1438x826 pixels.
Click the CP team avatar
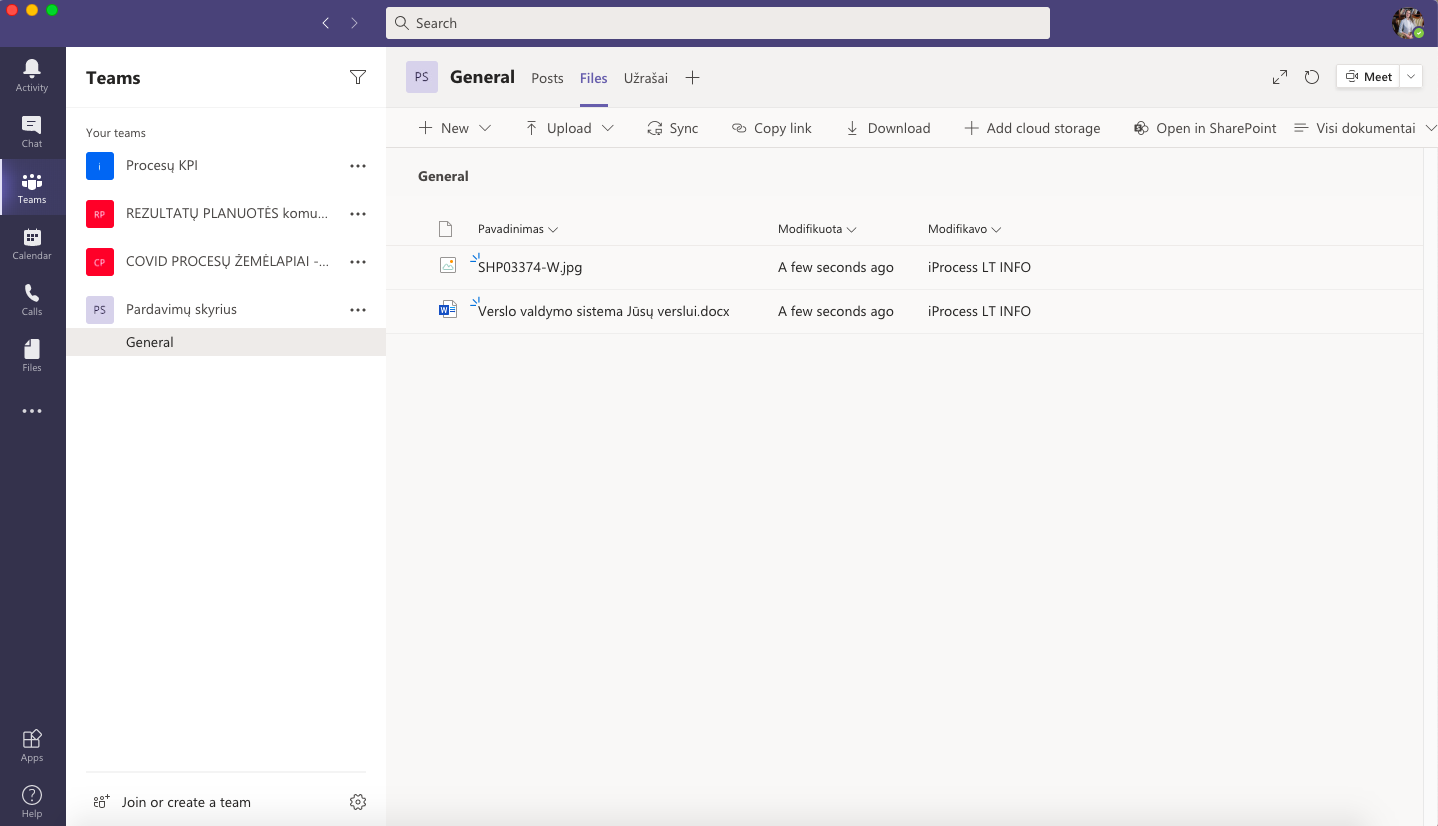(x=99, y=262)
